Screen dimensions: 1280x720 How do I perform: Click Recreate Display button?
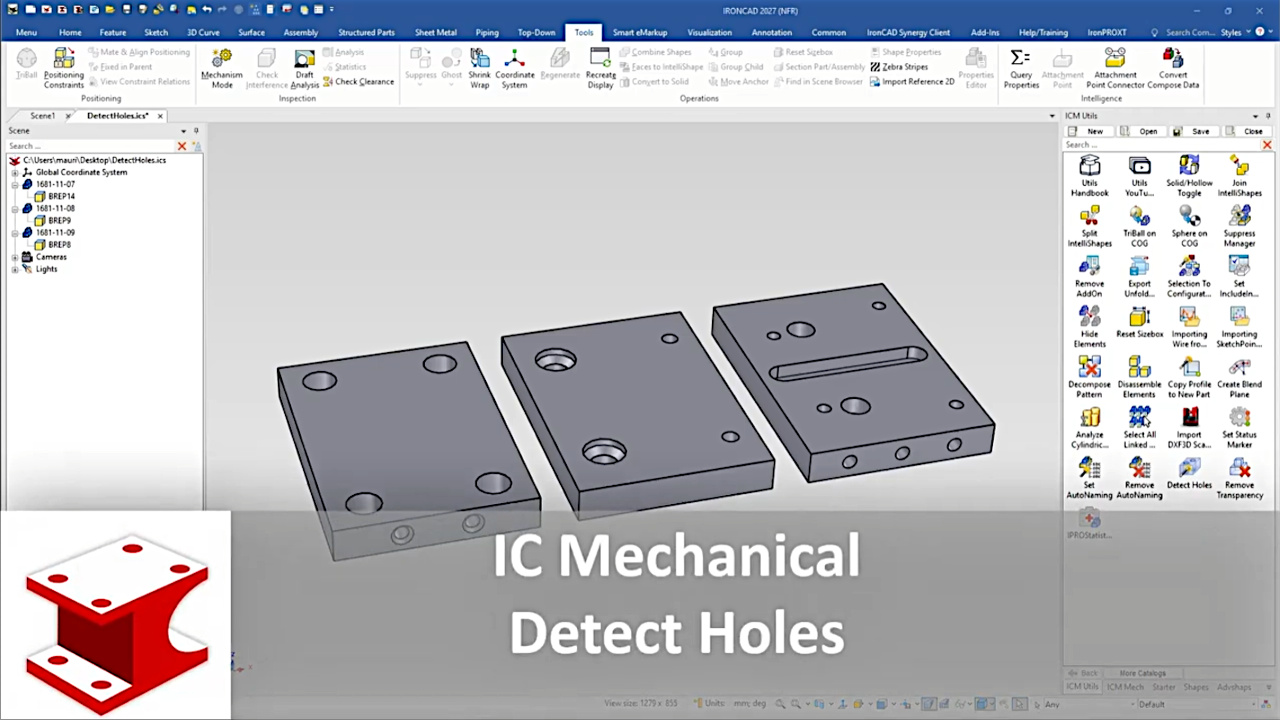[x=600, y=68]
